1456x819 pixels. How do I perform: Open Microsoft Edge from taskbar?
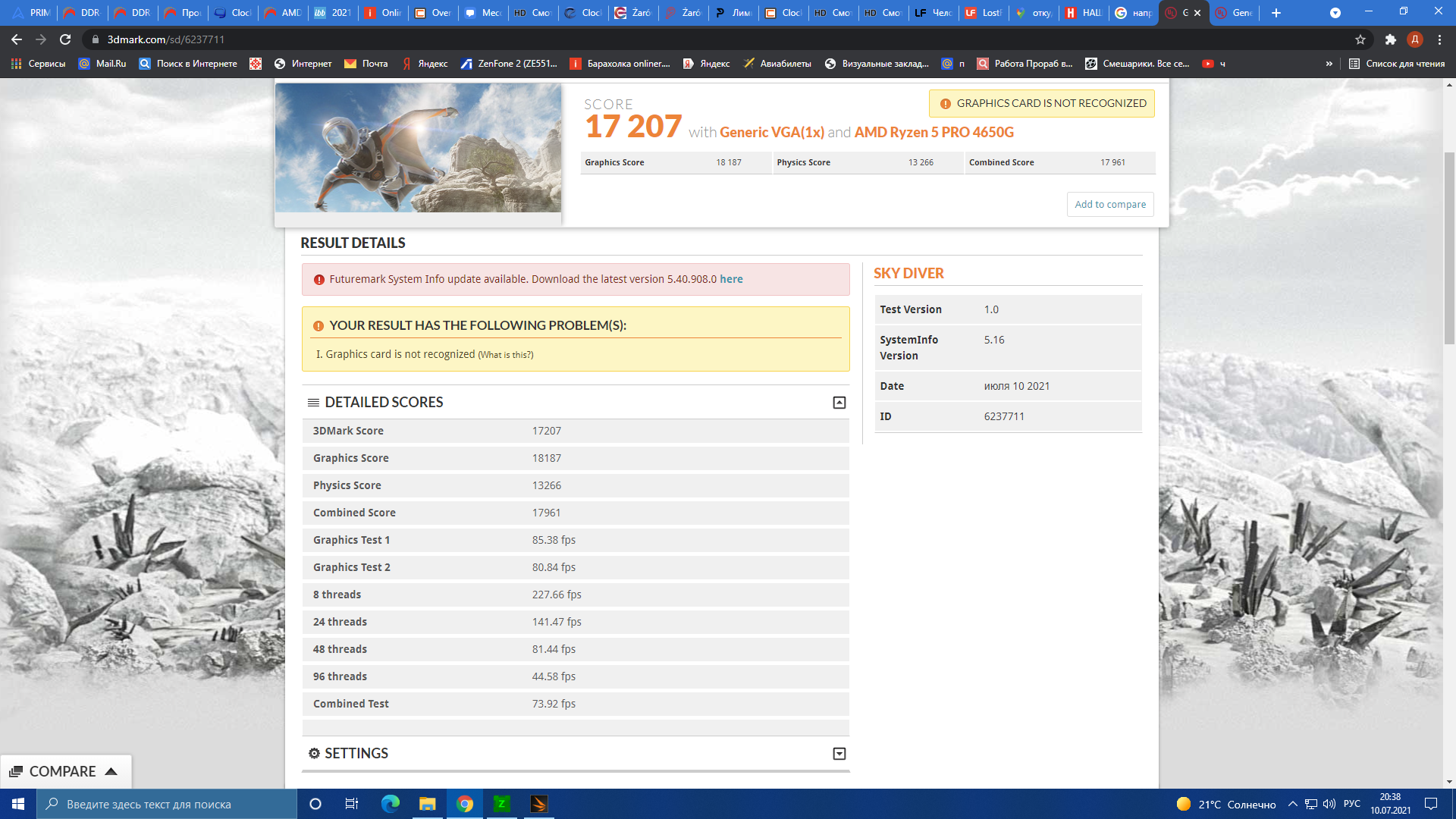[x=391, y=804]
